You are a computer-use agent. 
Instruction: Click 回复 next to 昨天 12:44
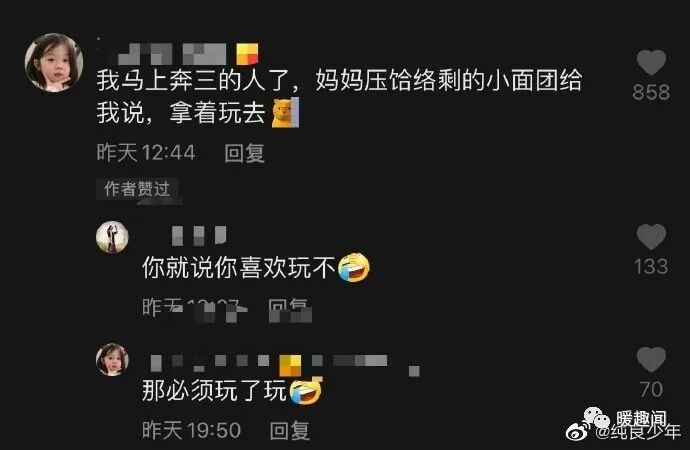pos(245,154)
